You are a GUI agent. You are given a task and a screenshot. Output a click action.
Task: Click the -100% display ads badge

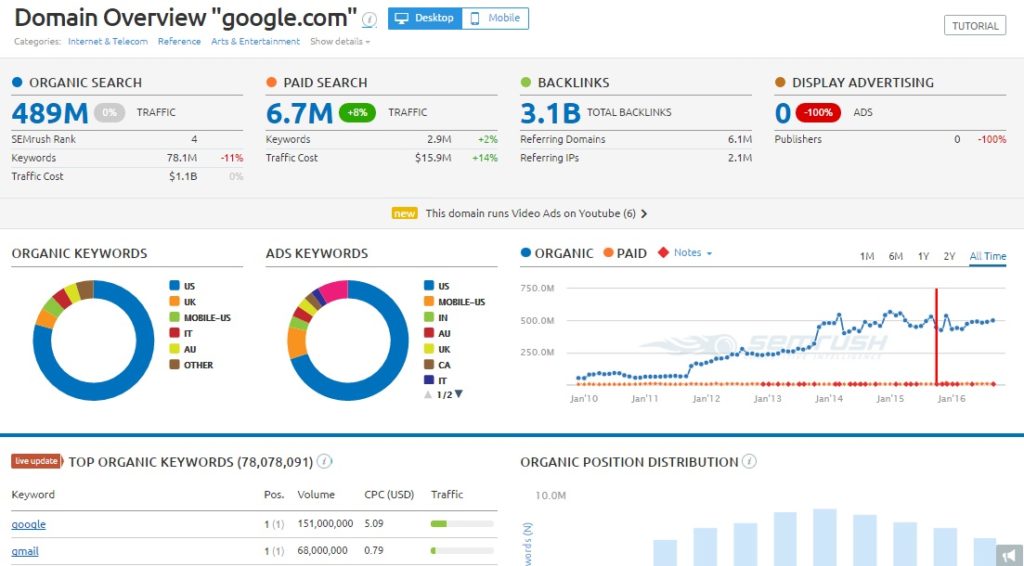[818, 112]
